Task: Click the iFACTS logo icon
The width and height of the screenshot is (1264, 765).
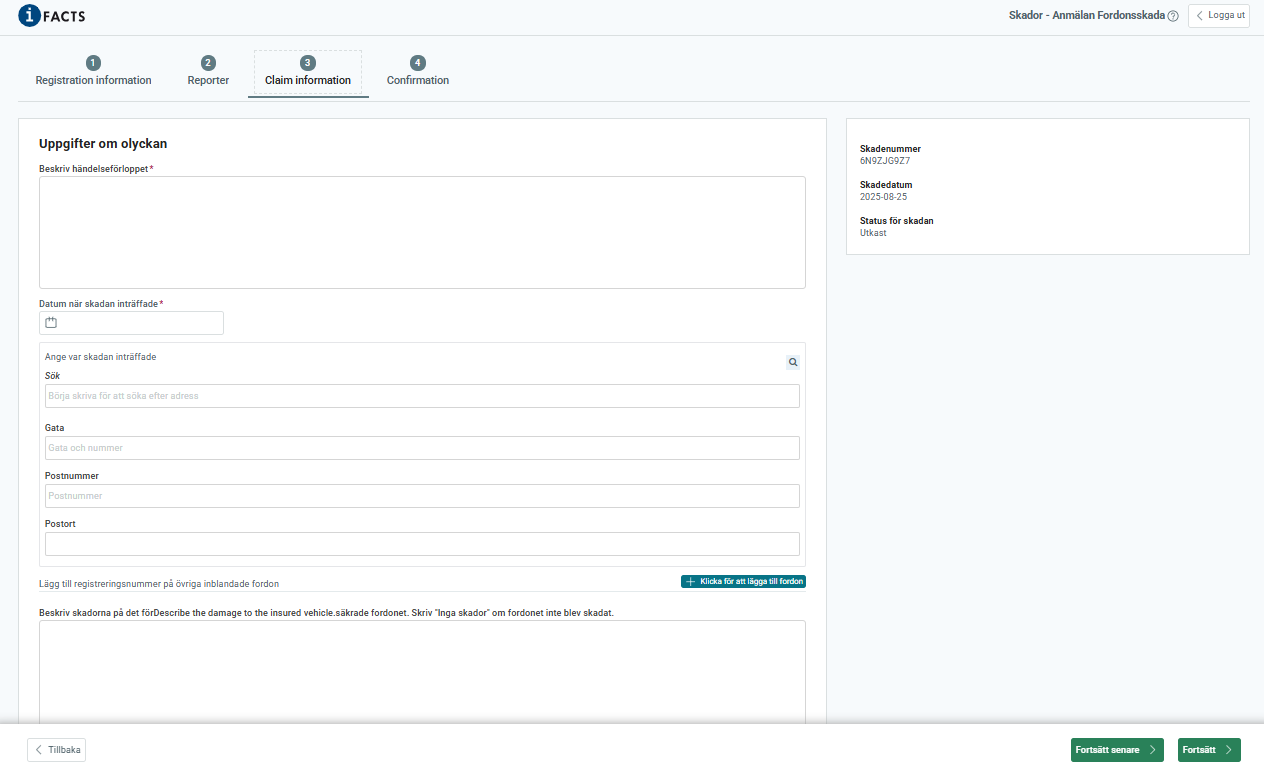Action: pyautogui.click(x=30, y=15)
